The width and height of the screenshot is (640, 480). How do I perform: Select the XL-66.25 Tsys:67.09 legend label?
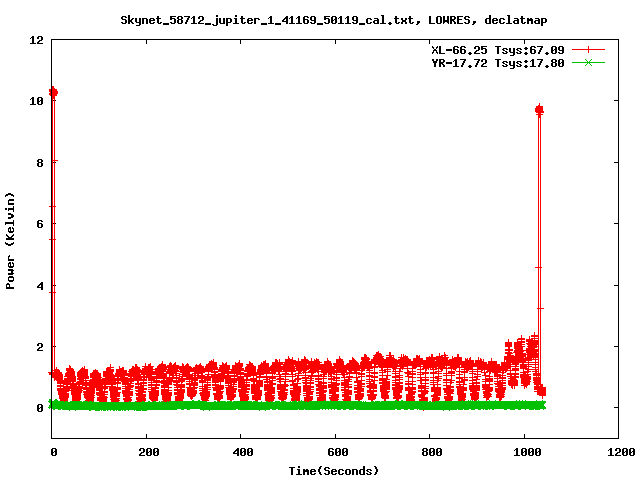[x=491, y=49]
